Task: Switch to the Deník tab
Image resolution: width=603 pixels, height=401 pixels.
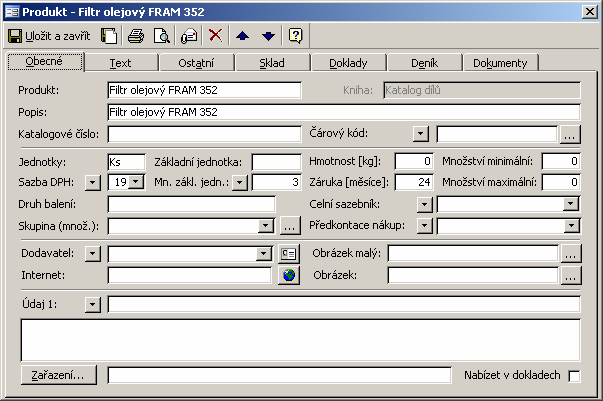Action: click(424, 63)
